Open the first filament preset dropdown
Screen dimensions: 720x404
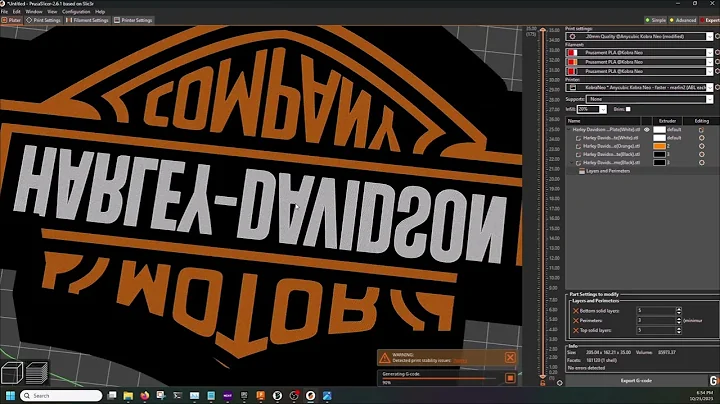tap(709, 52)
